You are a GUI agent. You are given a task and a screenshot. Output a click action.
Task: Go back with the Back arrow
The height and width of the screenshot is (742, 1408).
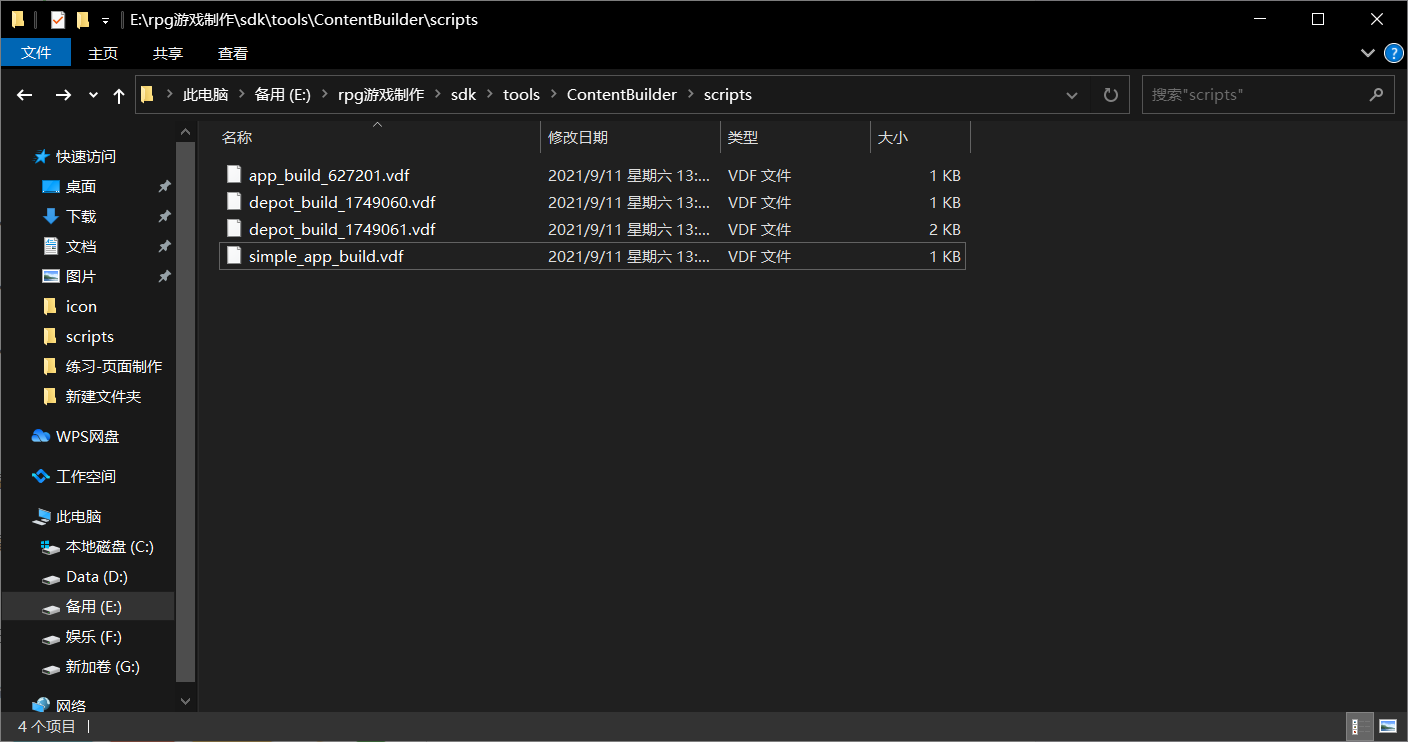pyautogui.click(x=25, y=95)
